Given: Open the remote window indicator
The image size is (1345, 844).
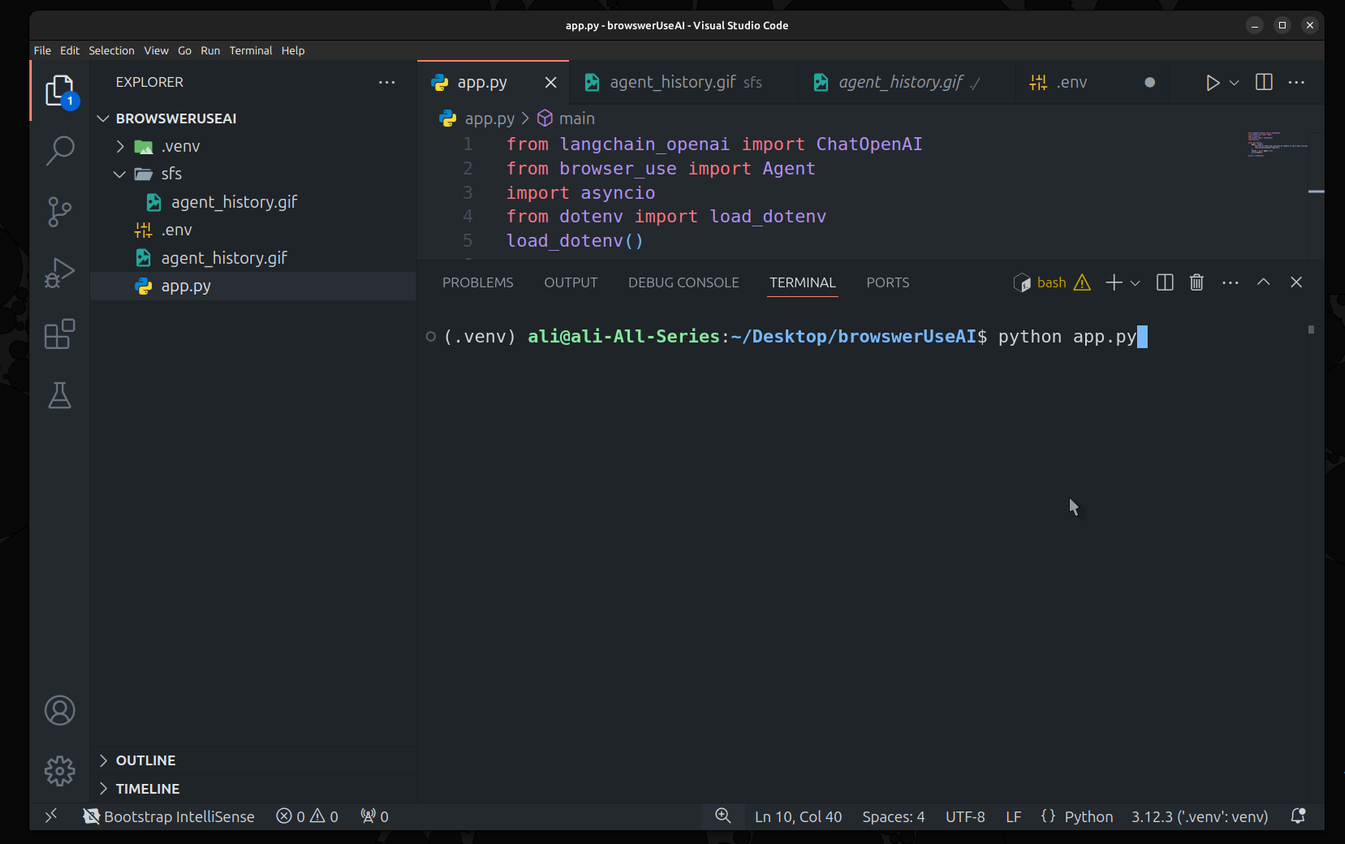Looking at the screenshot, I should 51,816.
